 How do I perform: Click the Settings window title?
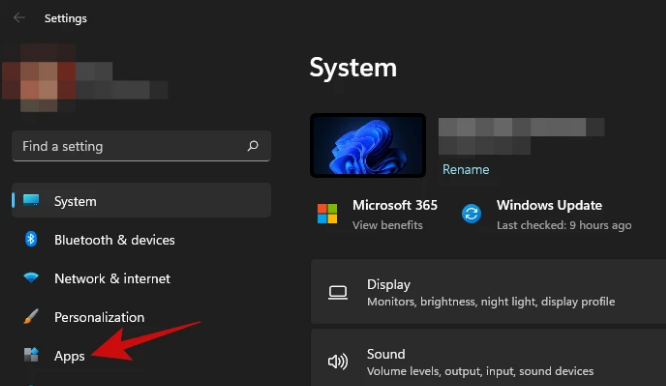pos(65,18)
